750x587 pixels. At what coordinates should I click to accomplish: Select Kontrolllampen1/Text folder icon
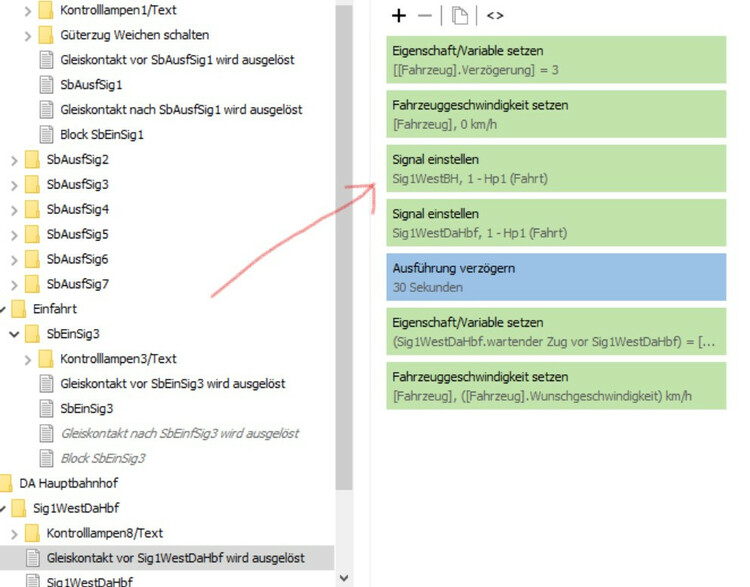(x=46, y=10)
